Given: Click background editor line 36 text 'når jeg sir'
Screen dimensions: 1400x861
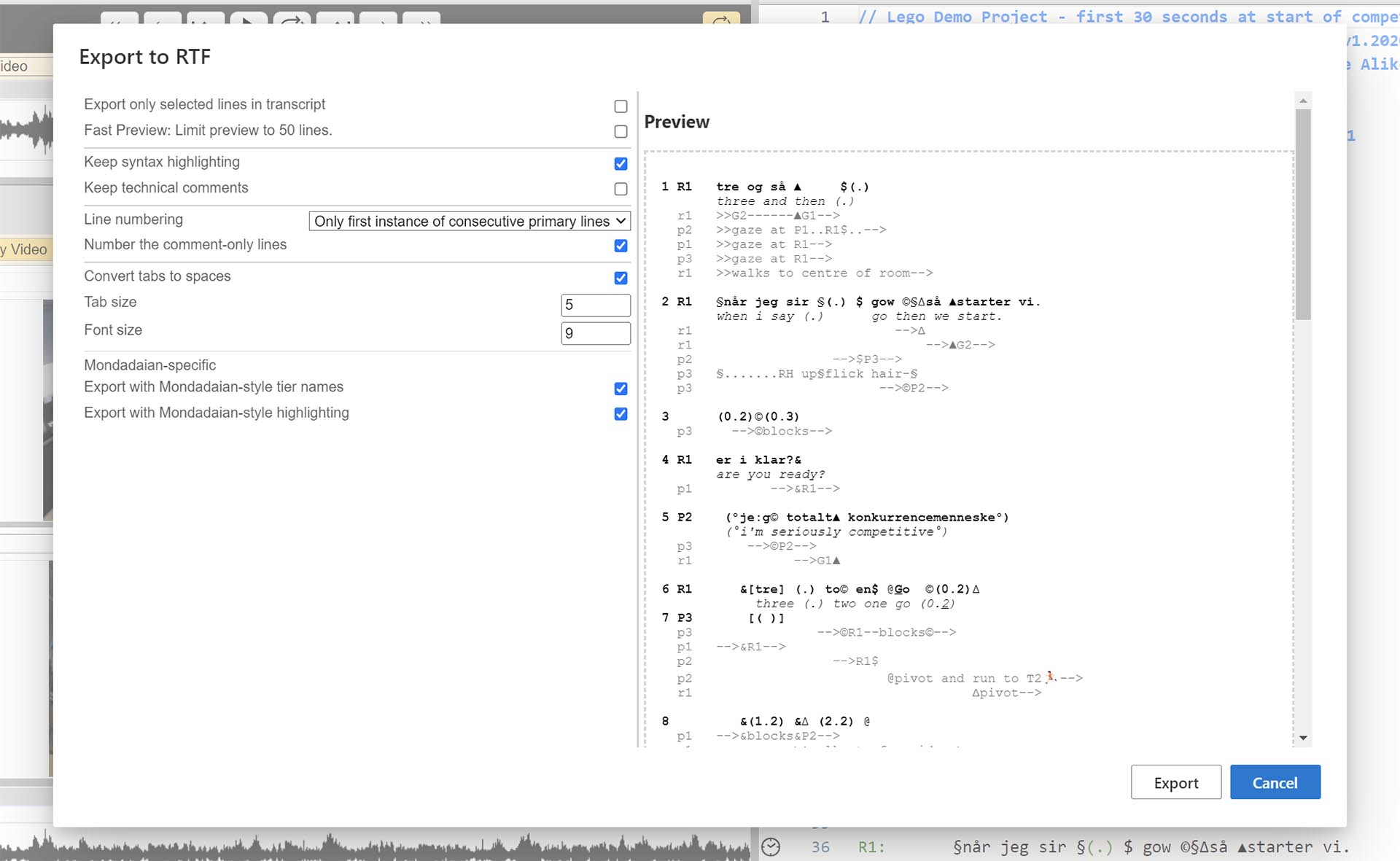Looking at the screenshot, I should [x=1014, y=847].
